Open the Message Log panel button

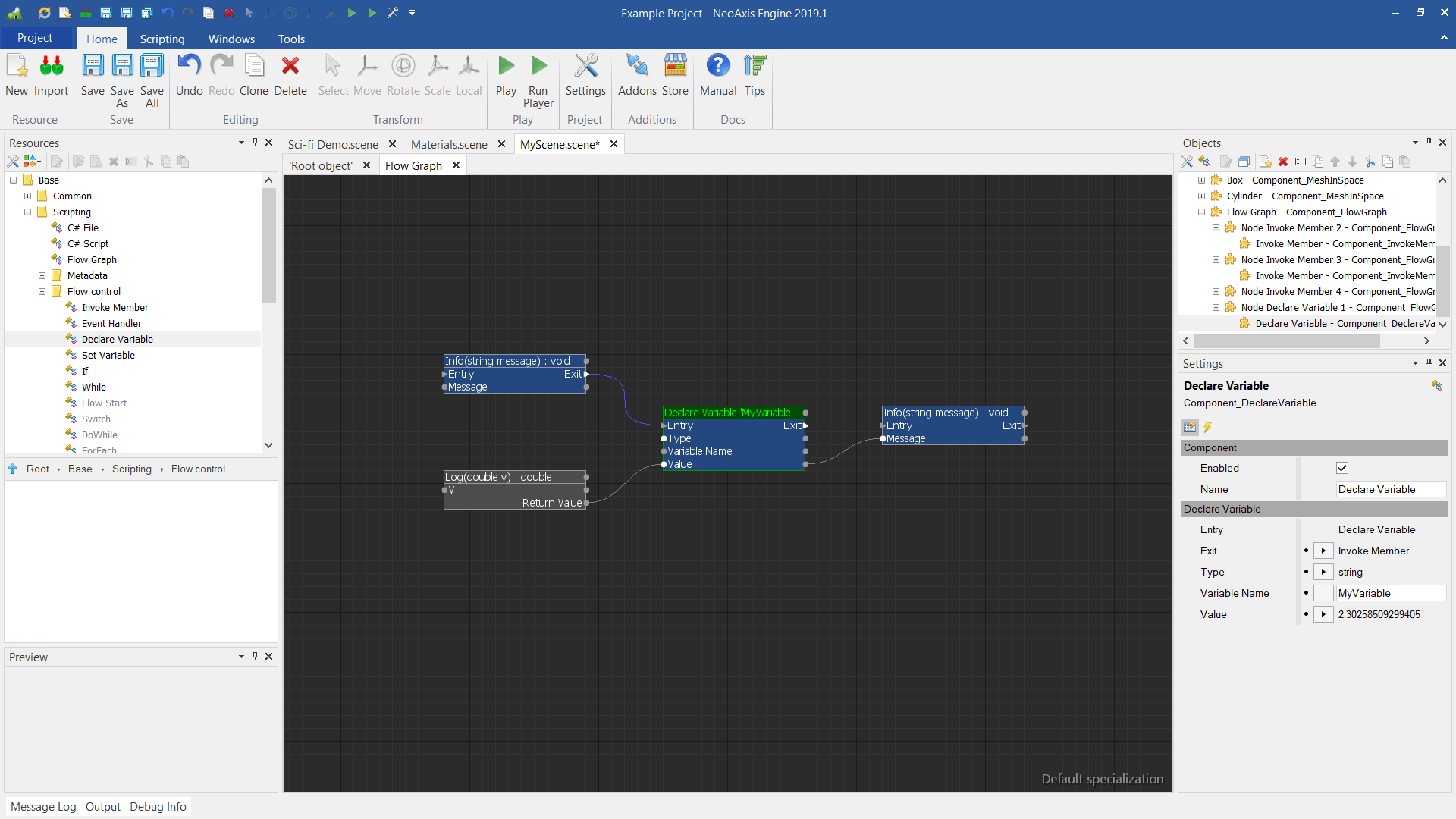(x=43, y=806)
